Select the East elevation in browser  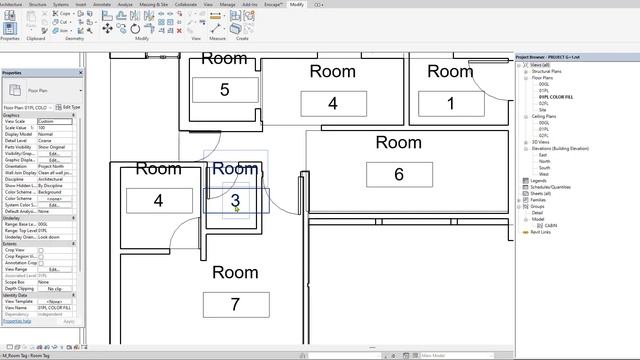click(x=543, y=155)
